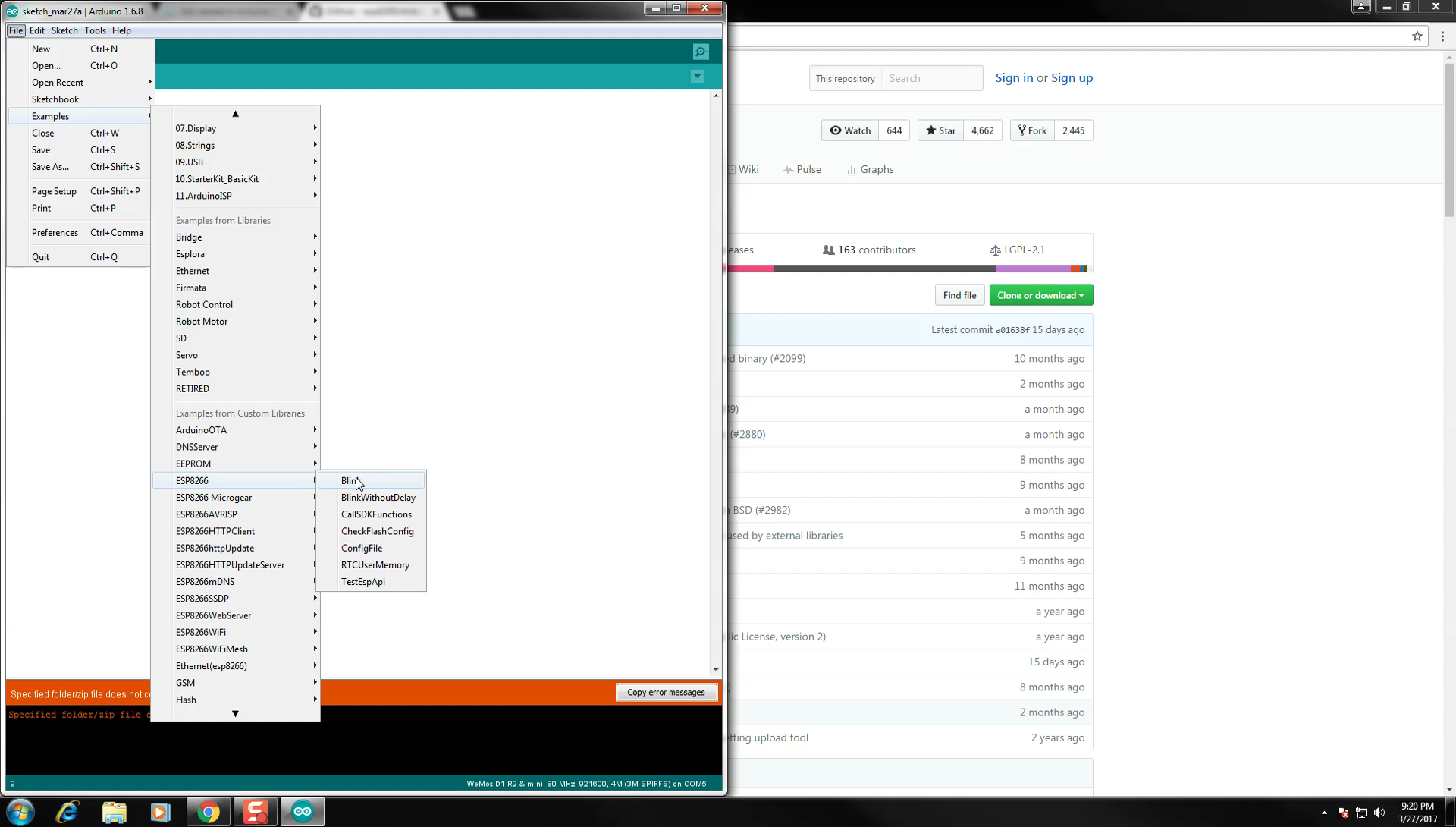Image resolution: width=1456 pixels, height=827 pixels.
Task: Click the Windows Start orb
Action: click(20, 811)
